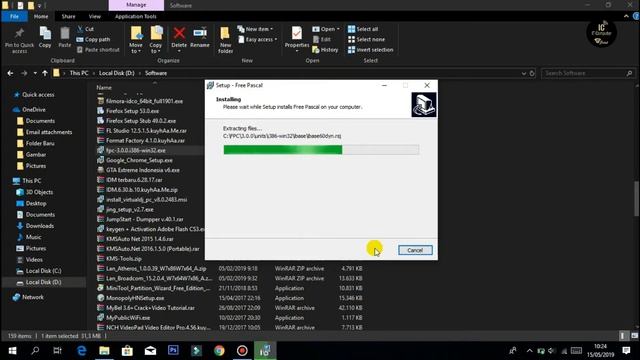Click Paste shortcut in ribbon
This screenshot has width=640, height=360.
[98, 50]
